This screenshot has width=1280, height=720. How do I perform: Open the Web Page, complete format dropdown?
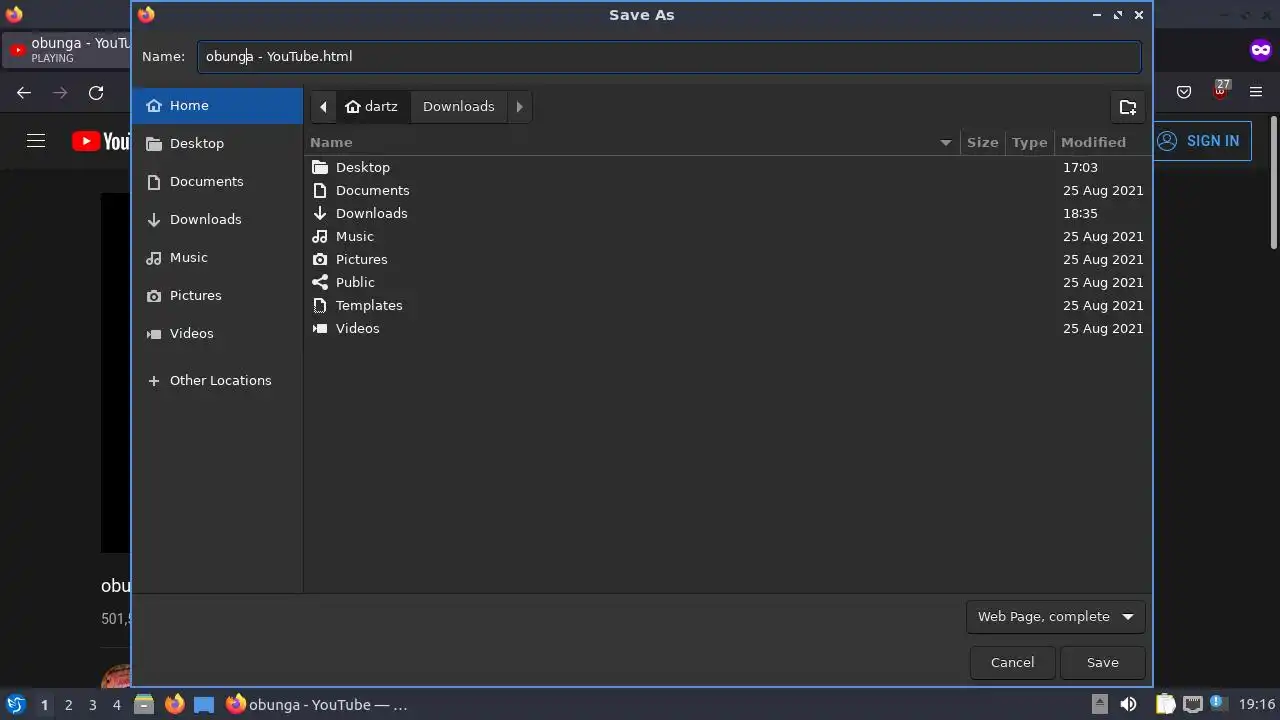click(1055, 616)
